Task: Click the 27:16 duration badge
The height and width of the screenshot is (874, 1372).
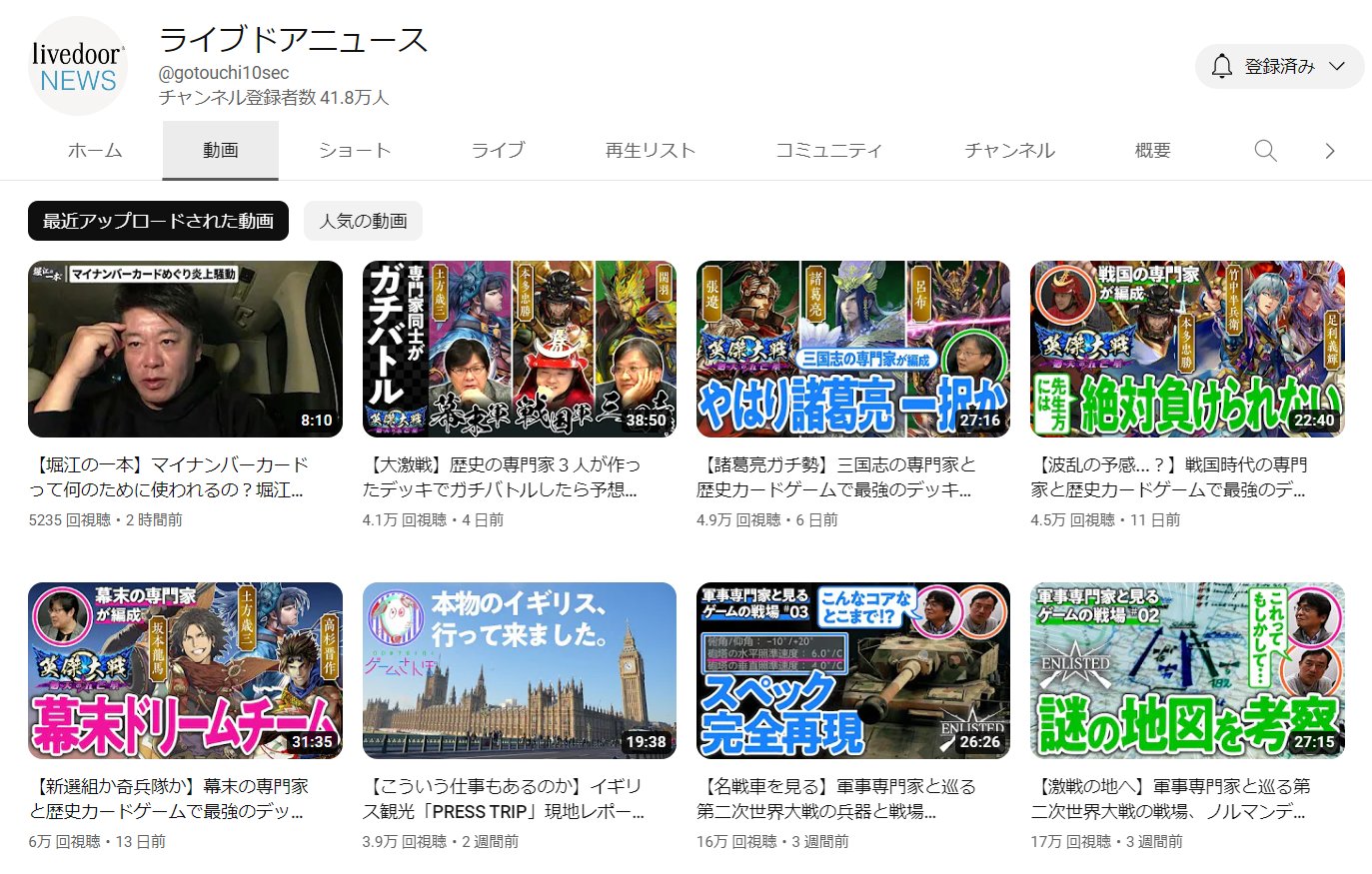Action: [x=980, y=421]
